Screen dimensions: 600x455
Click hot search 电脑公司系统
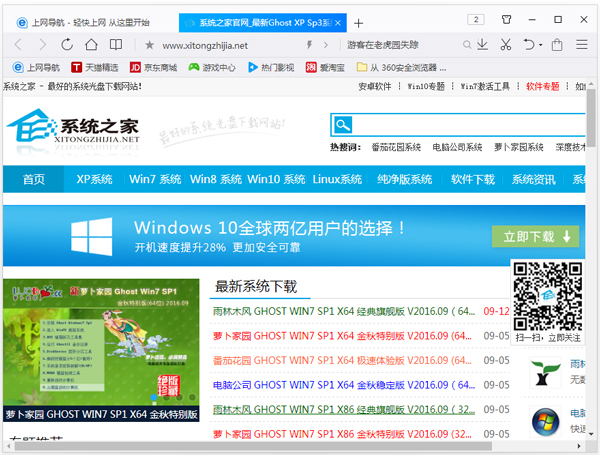click(x=457, y=147)
